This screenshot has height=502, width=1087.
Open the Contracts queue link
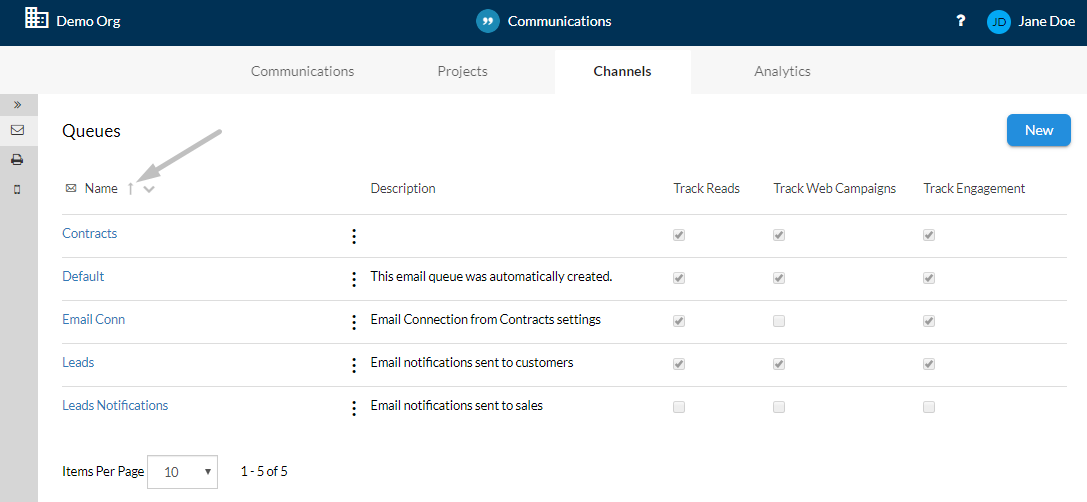89,234
